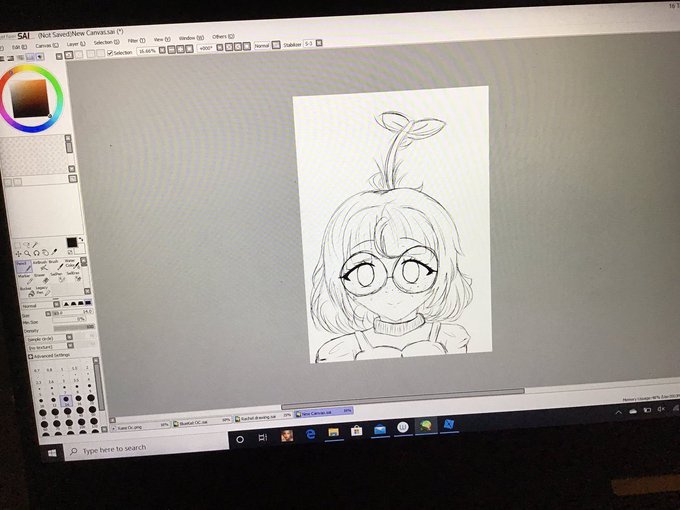
Task: Open the Others menu
Action: click(223, 36)
